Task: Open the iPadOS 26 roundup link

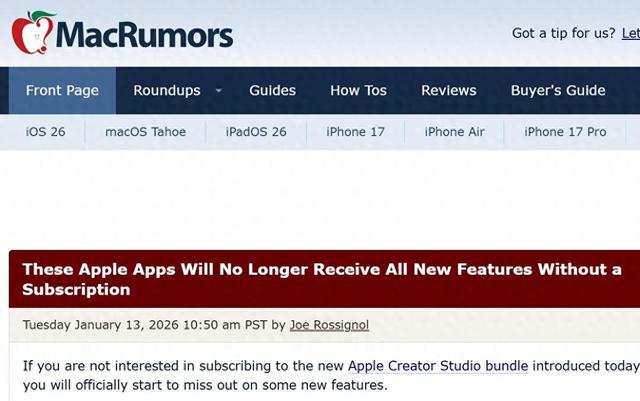Action: (x=256, y=132)
